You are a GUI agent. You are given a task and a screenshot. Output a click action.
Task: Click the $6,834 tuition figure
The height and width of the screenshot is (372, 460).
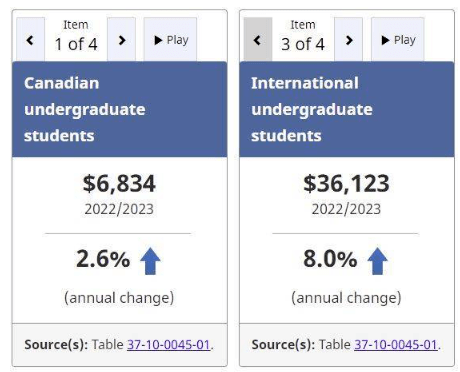pyautogui.click(x=119, y=183)
